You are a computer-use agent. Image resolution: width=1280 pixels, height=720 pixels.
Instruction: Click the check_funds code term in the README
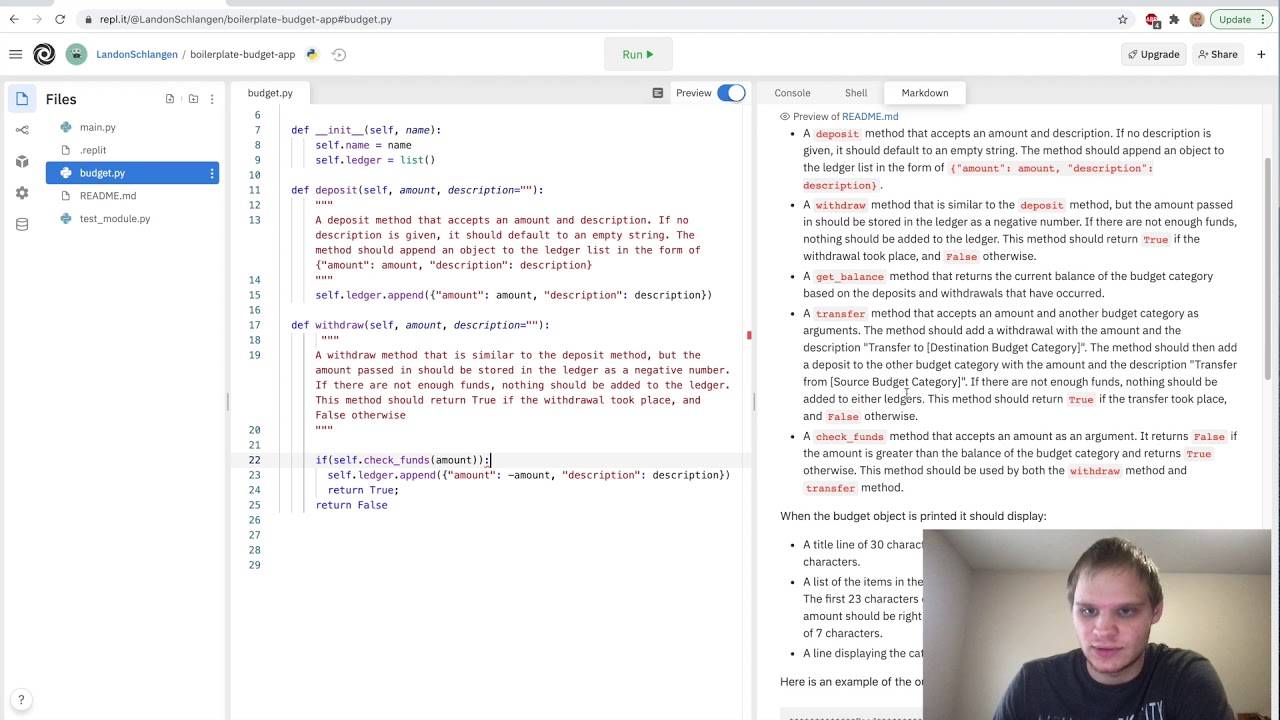coord(849,437)
